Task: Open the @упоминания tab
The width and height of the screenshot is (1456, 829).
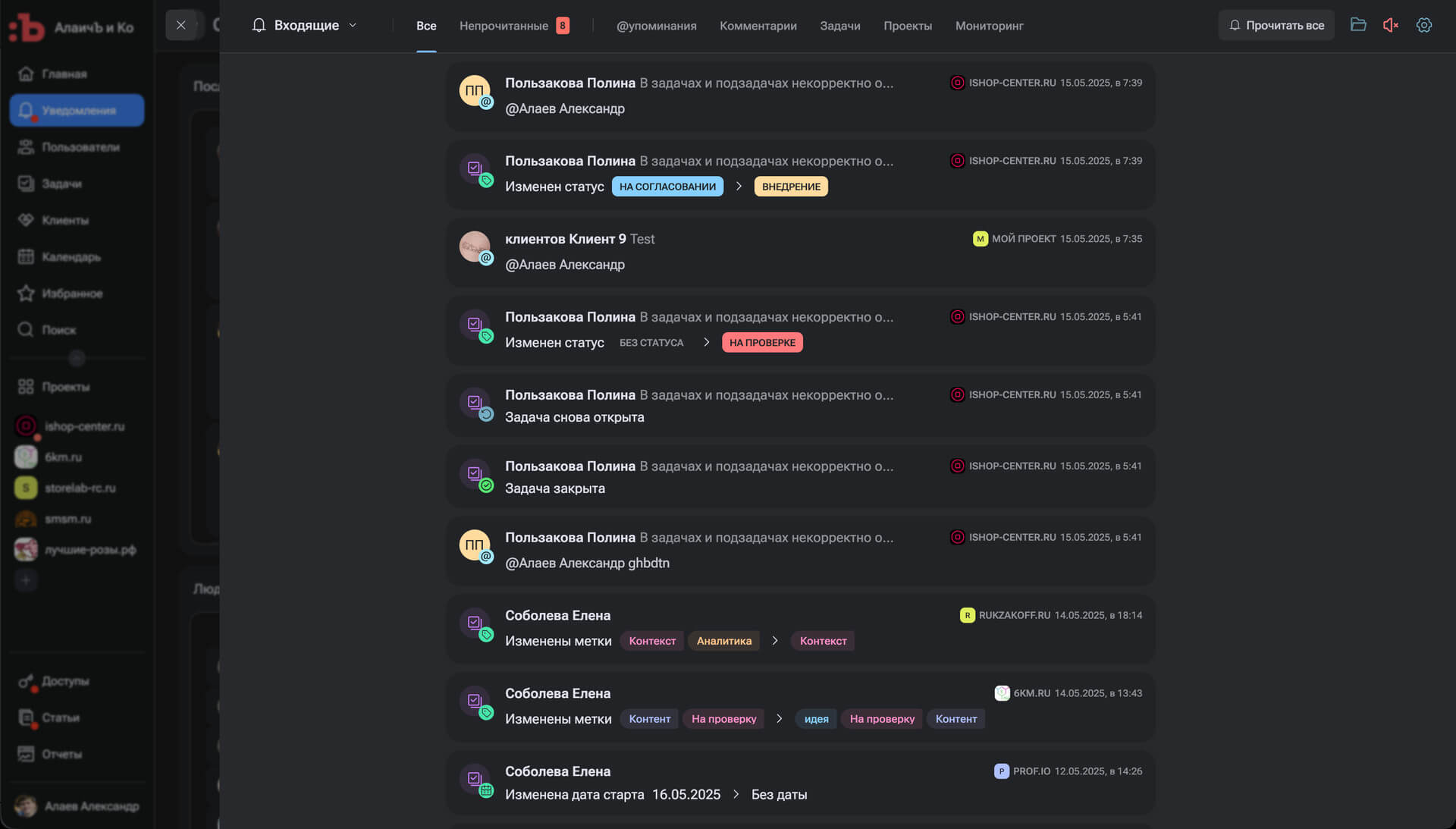Action: (x=656, y=26)
